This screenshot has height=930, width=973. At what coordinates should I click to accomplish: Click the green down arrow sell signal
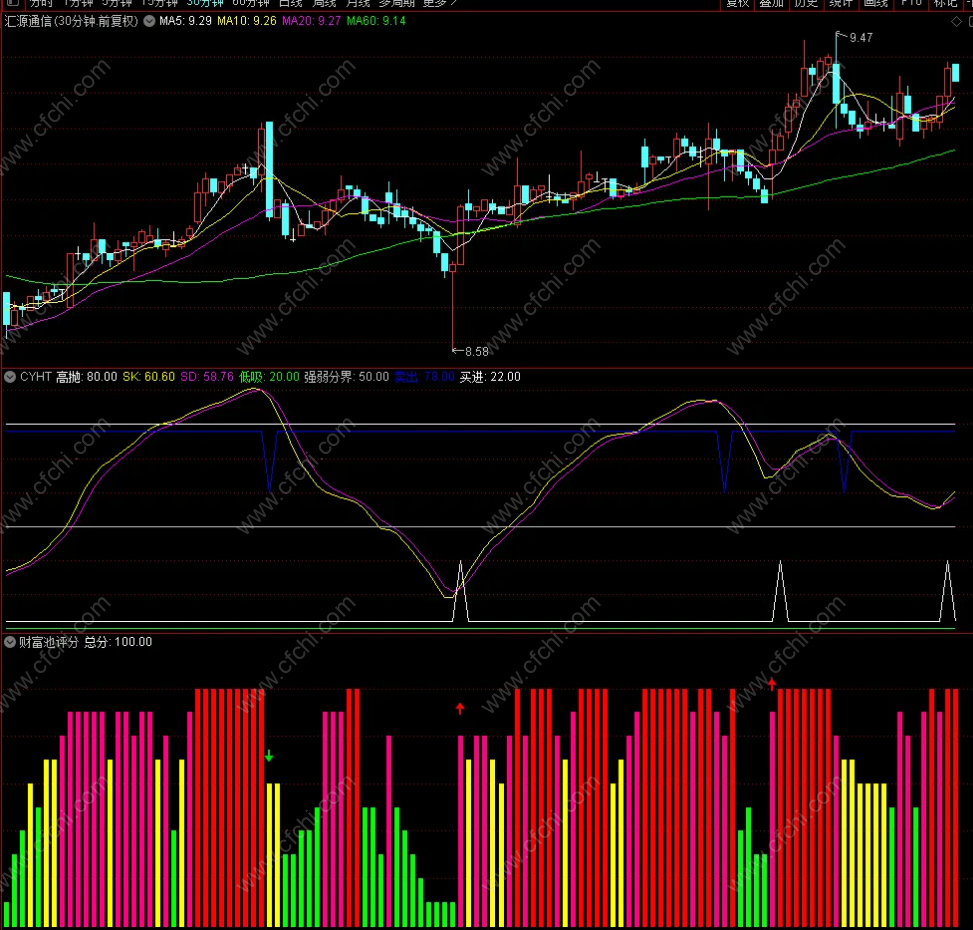point(269,756)
